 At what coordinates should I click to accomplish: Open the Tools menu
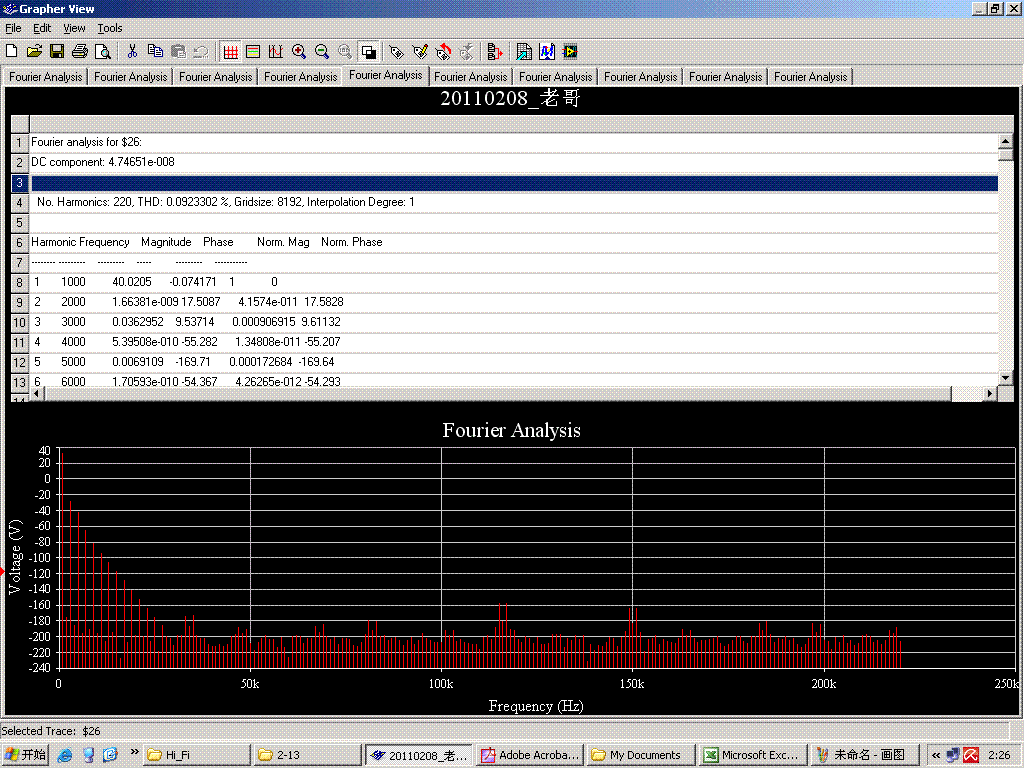110,28
